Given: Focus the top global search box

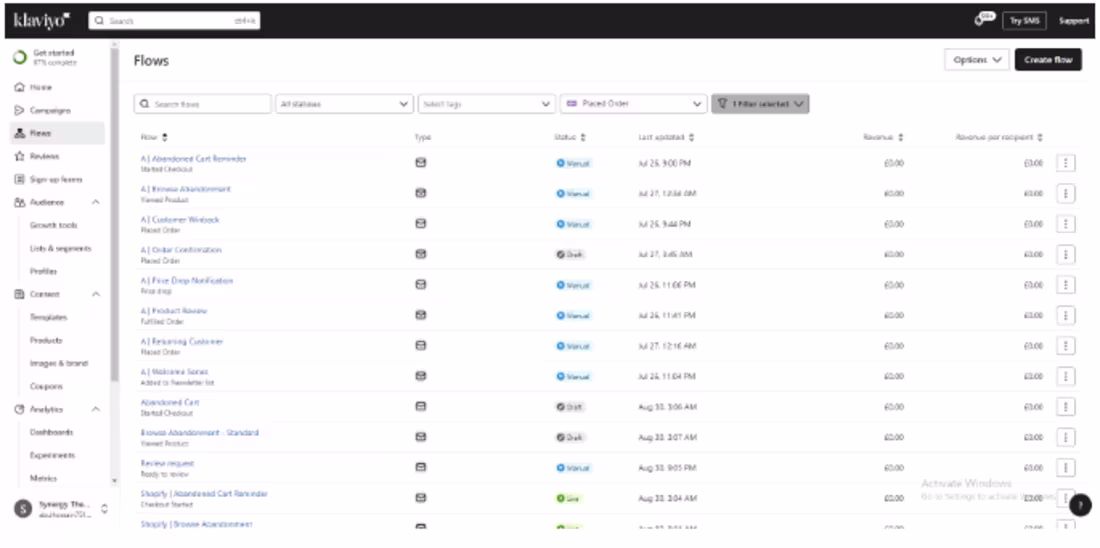Looking at the screenshot, I should (174, 21).
